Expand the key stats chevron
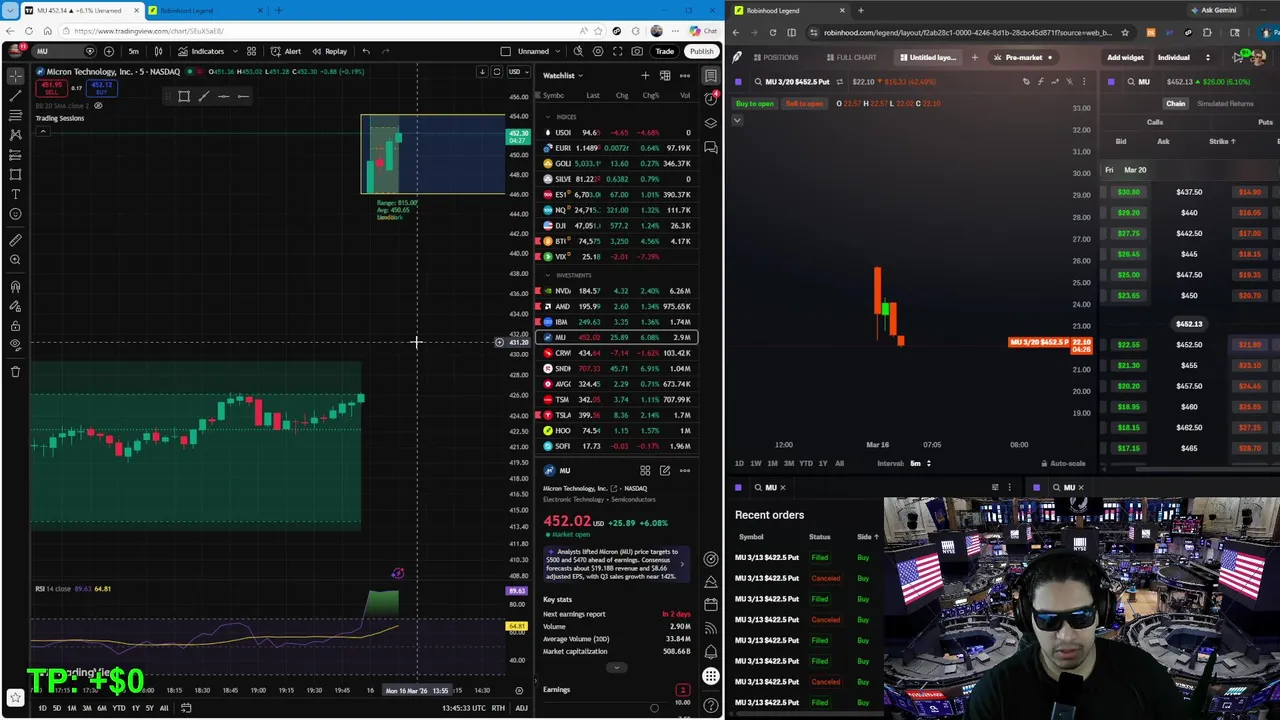1280x720 pixels. coord(617,667)
